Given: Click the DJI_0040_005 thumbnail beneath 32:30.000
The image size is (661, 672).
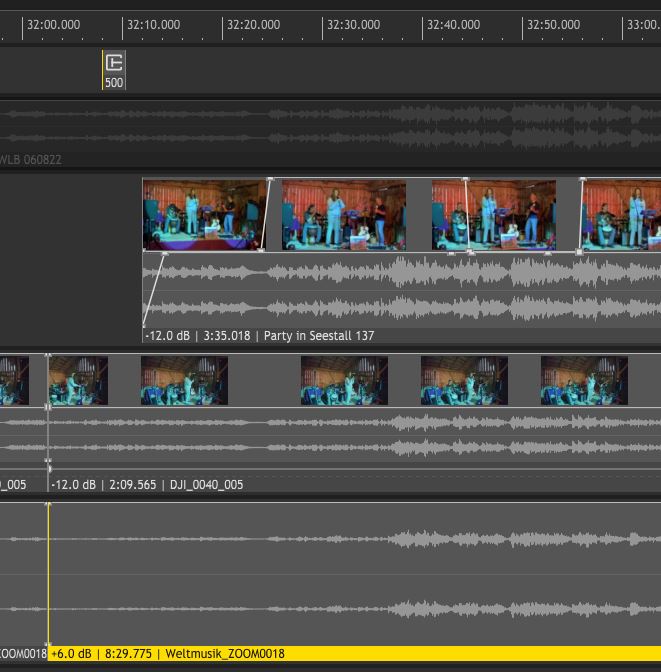Looking at the screenshot, I should (344, 380).
